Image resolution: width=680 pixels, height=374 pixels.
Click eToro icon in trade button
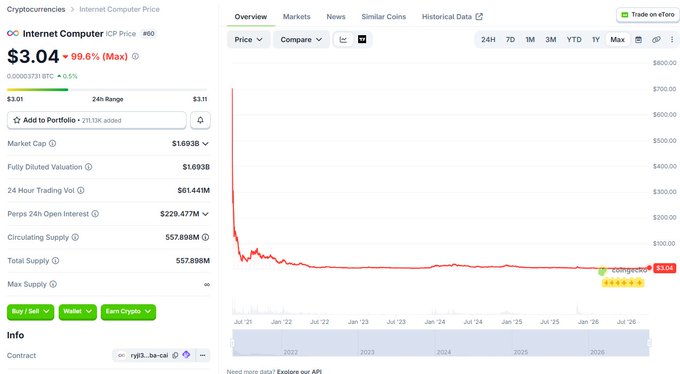pos(625,15)
